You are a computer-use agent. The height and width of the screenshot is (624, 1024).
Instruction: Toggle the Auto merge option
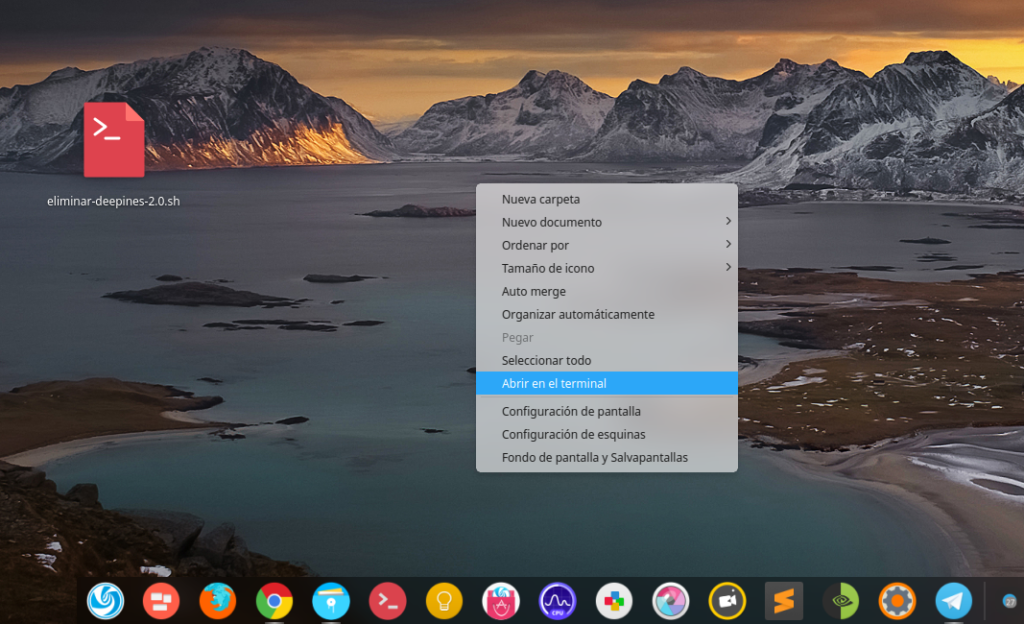[x=534, y=292]
